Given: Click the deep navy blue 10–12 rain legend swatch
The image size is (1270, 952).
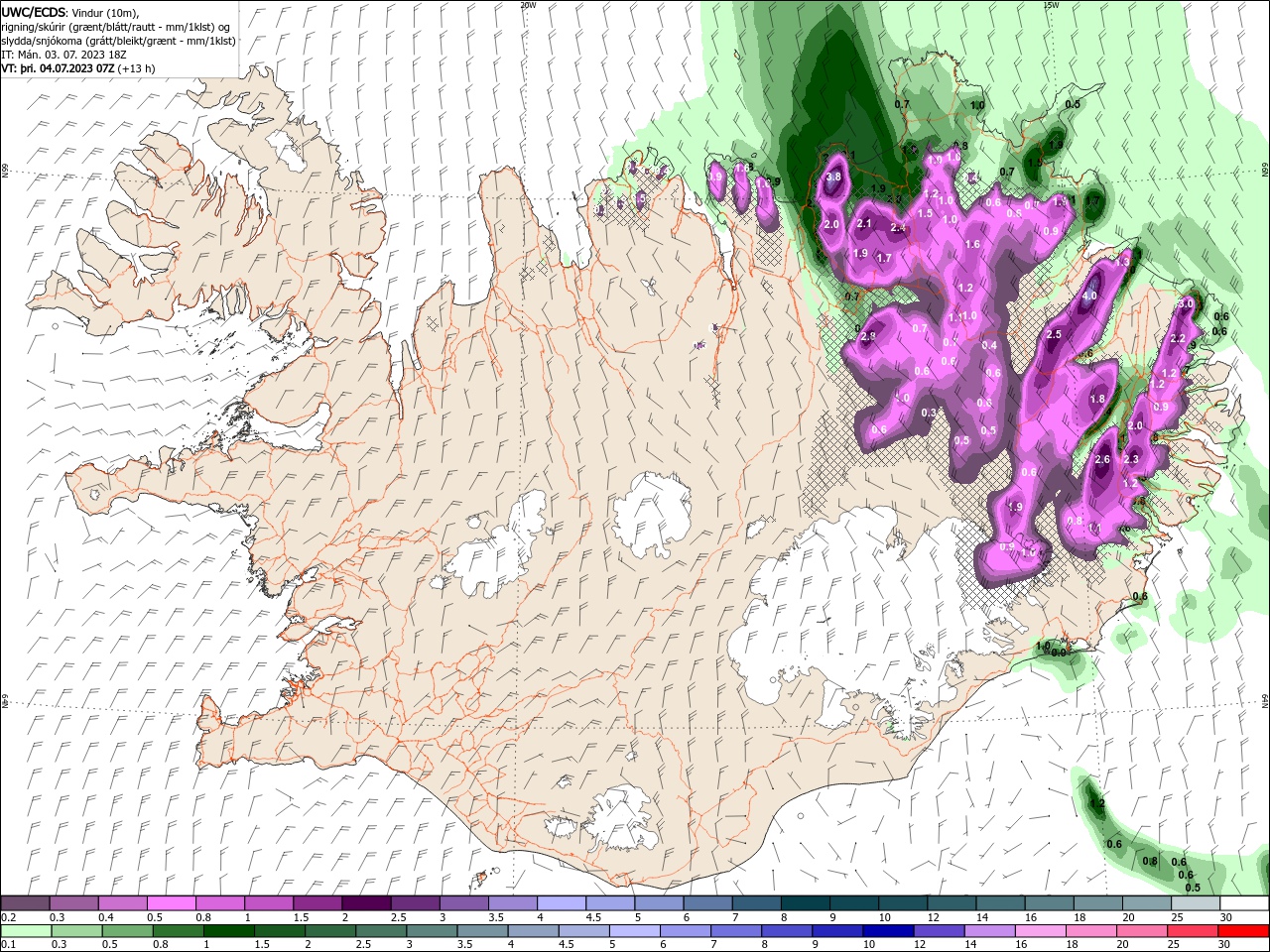Looking at the screenshot, I should pos(887,931).
